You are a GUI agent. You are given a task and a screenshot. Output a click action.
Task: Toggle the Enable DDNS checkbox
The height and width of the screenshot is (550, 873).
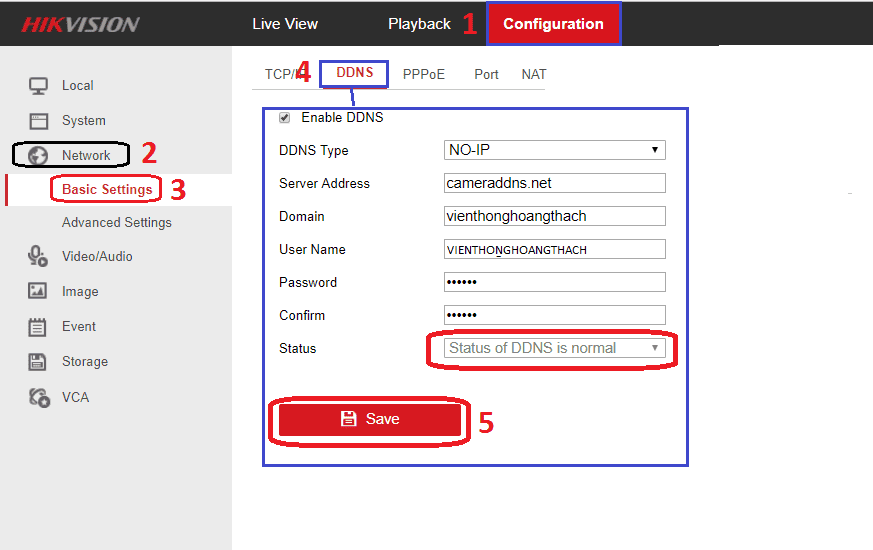[285, 117]
